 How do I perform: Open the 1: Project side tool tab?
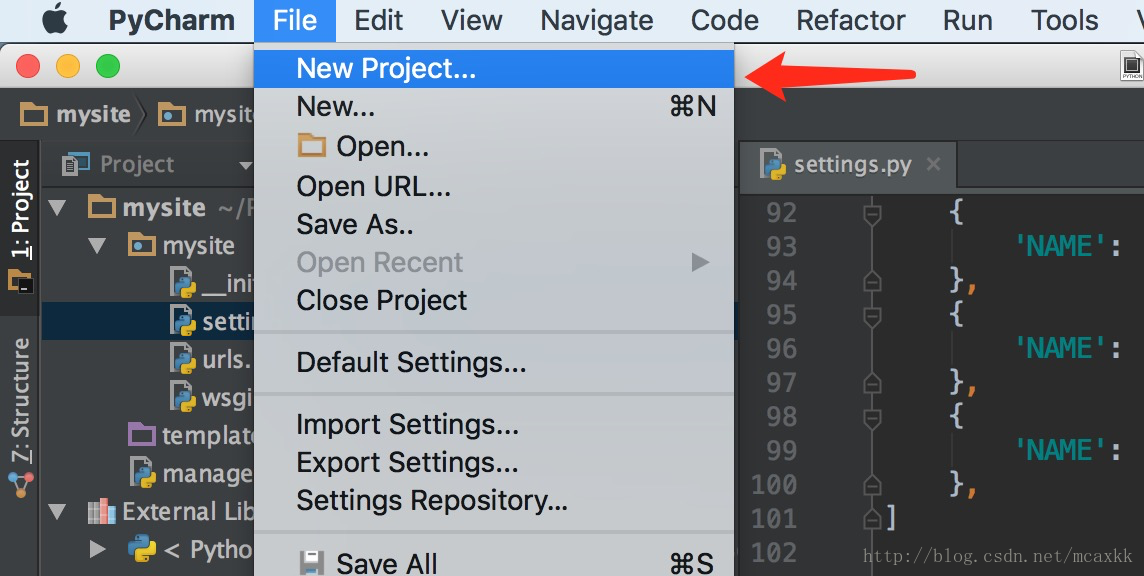click(20, 210)
